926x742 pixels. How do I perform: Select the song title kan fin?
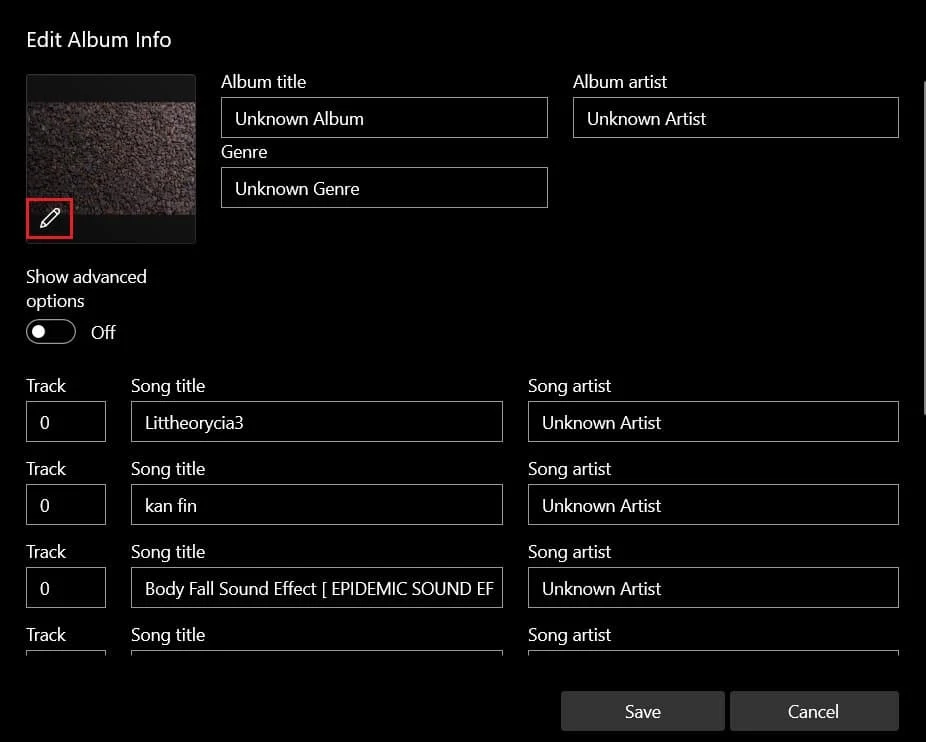tap(316, 505)
